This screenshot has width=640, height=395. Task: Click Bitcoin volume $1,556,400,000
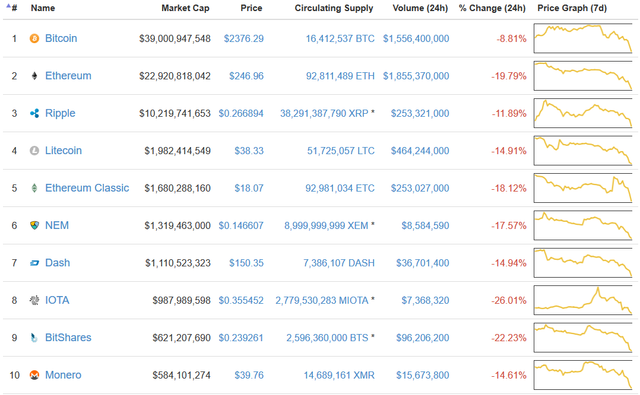pos(416,39)
